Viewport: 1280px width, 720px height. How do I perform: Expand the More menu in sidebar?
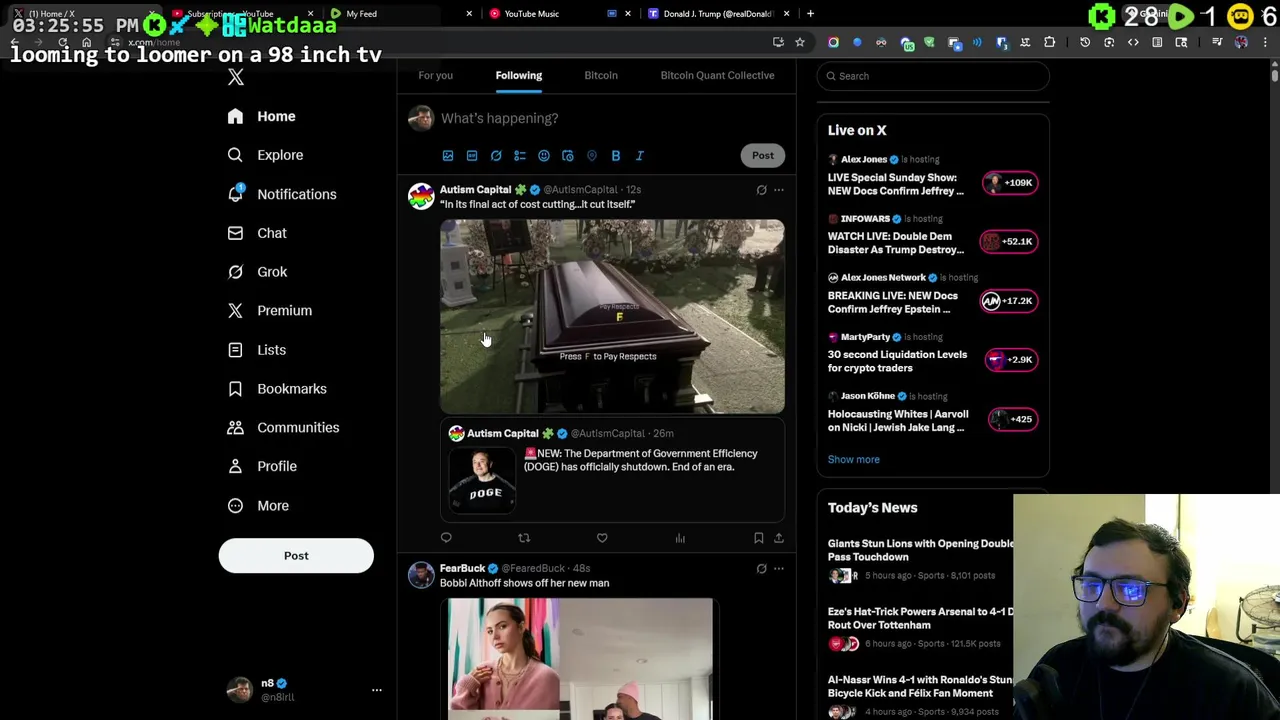pyautogui.click(x=258, y=506)
